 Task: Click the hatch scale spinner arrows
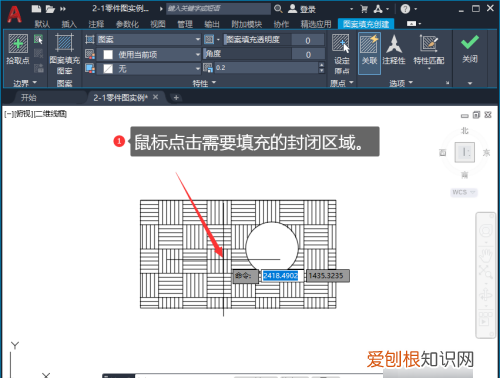(x=321, y=68)
